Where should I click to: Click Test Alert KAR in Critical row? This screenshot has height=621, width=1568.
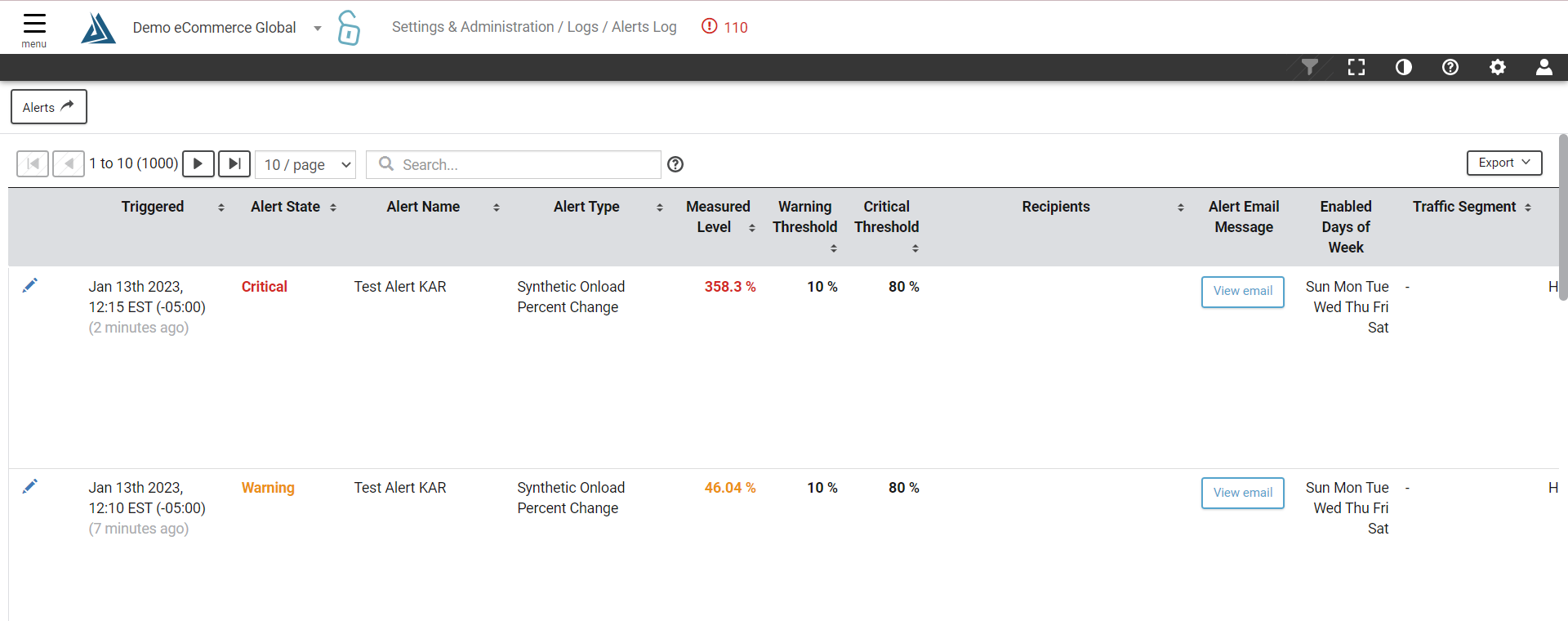pyautogui.click(x=400, y=287)
